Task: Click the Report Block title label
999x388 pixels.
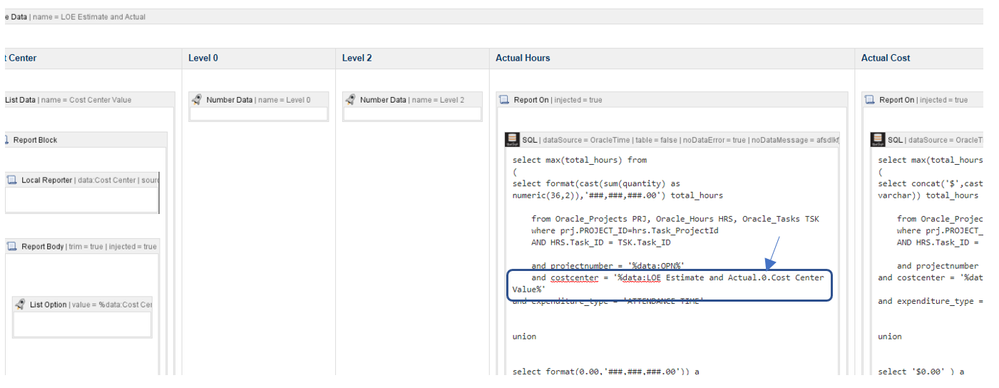Action: coord(35,140)
